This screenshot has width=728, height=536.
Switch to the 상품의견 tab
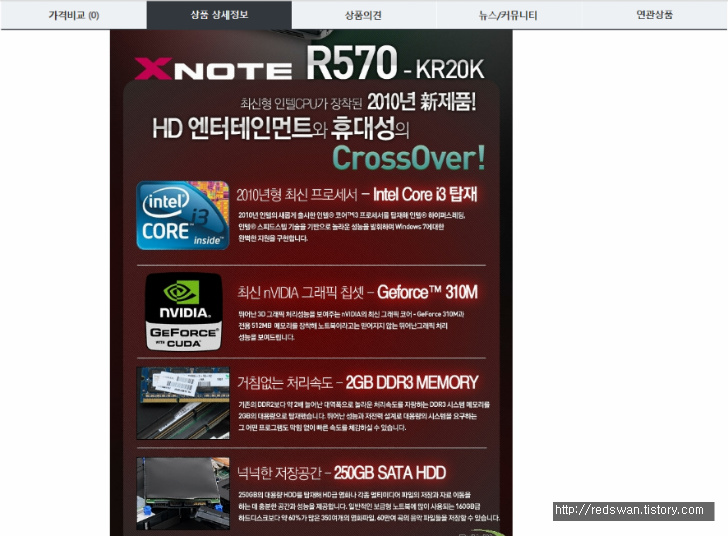click(x=364, y=15)
